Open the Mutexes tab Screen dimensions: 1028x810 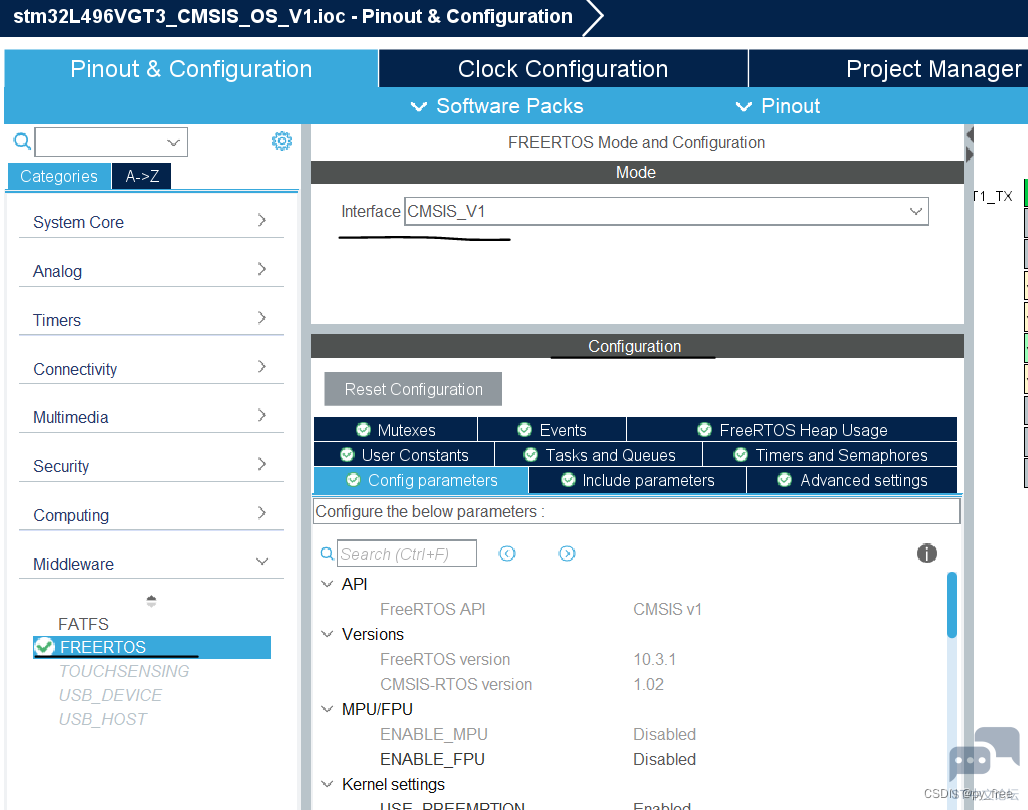tap(395, 430)
